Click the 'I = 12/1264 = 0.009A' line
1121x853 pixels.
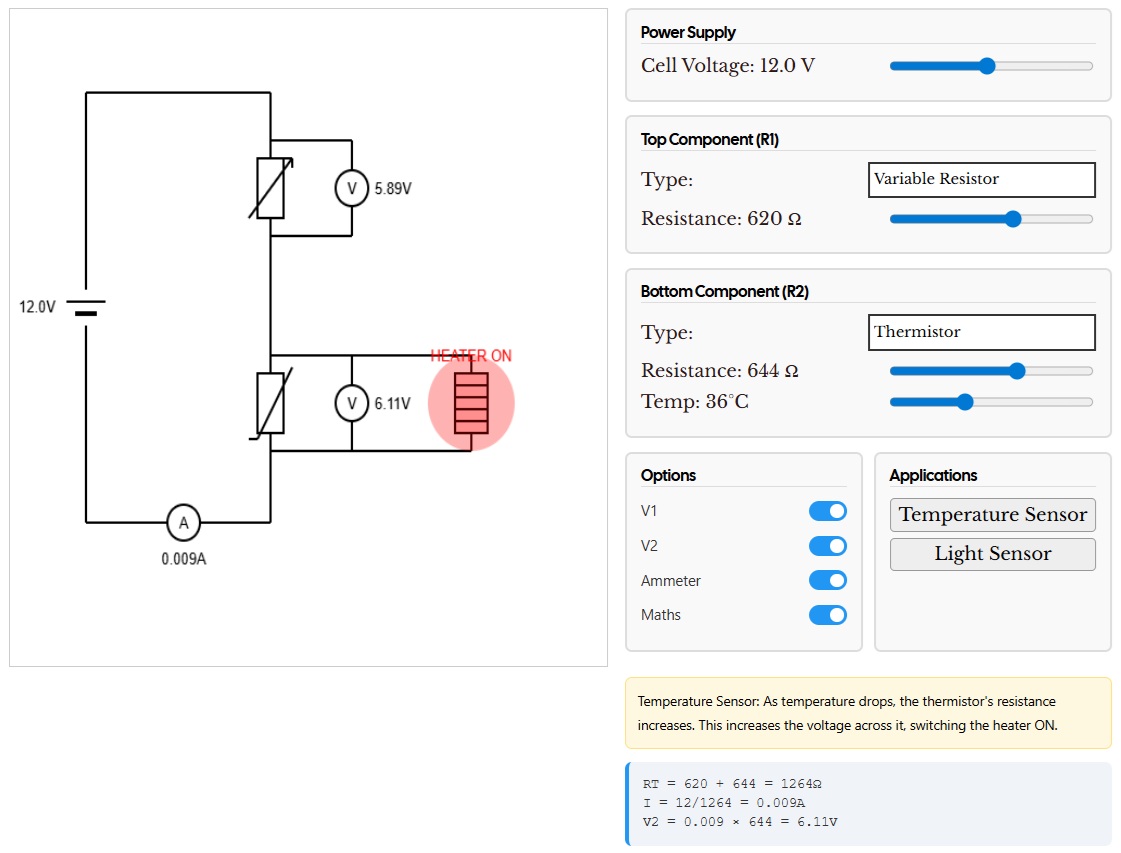tap(724, 803)
